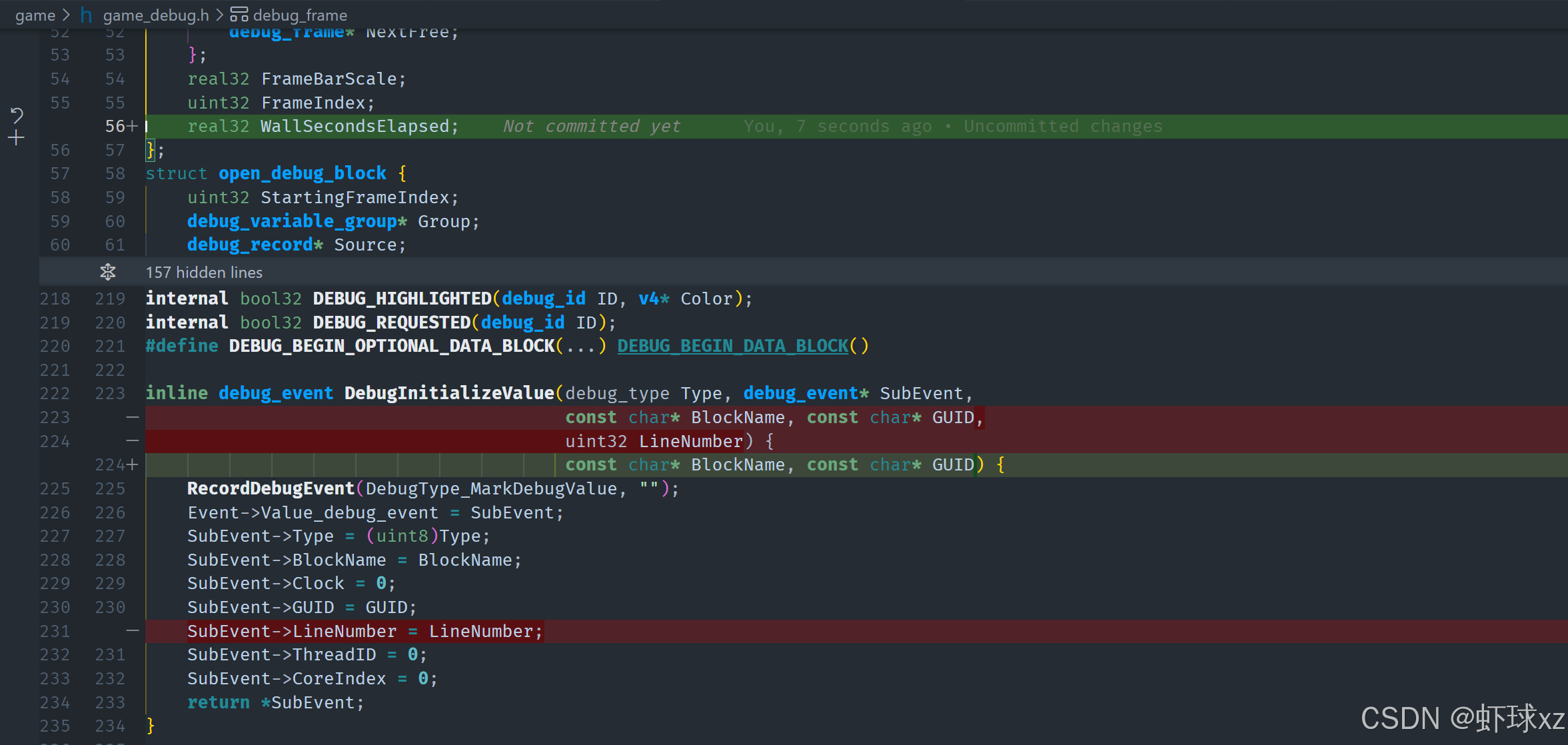Place cursor on WallSecondsElapsed in added line
The height and width of the screenshot is (745, 1568).
(355, 127)
